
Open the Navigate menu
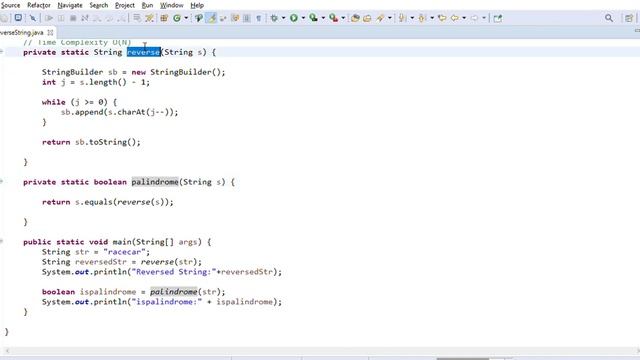(x=70, y=5)
